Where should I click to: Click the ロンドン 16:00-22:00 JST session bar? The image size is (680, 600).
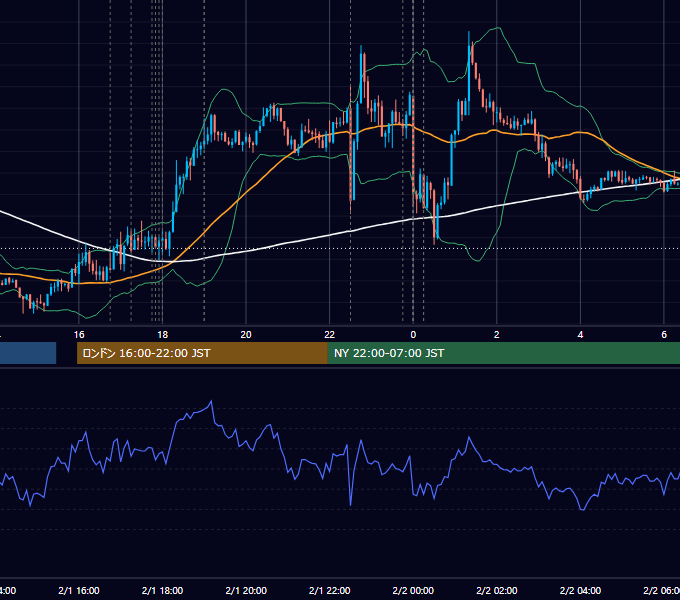202,353
